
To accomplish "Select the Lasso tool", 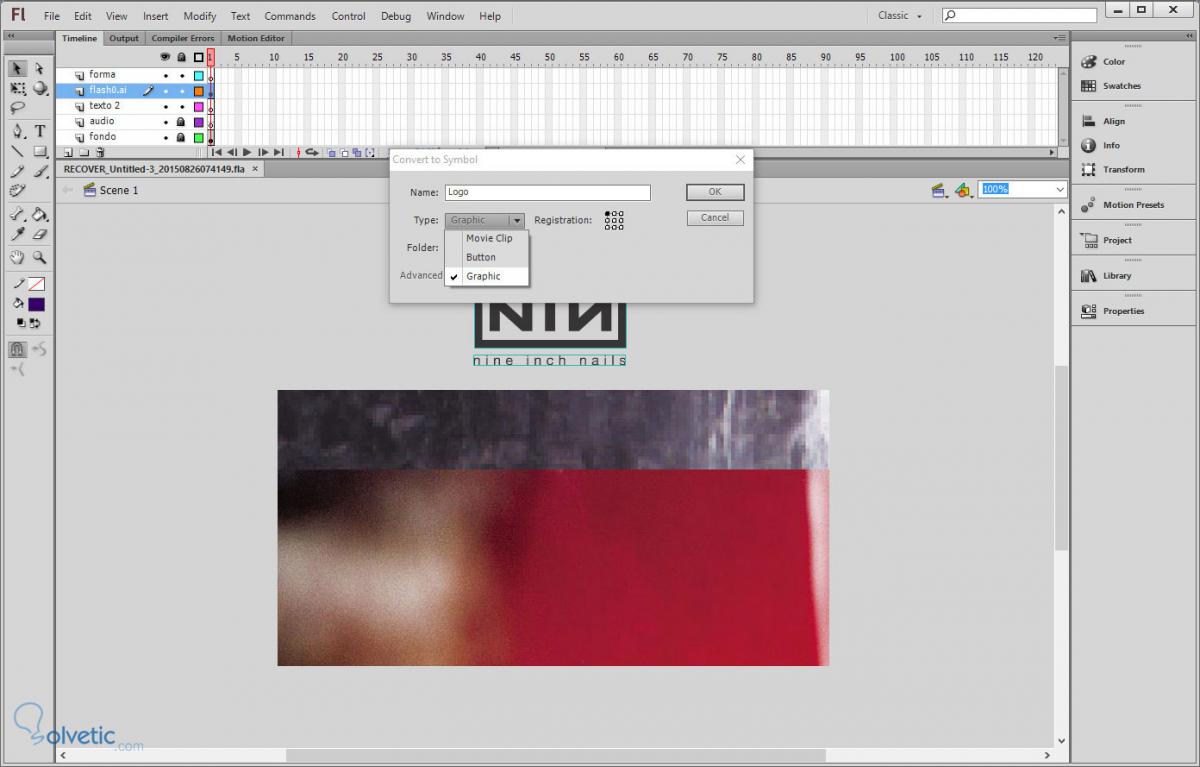I will (18, 107).
